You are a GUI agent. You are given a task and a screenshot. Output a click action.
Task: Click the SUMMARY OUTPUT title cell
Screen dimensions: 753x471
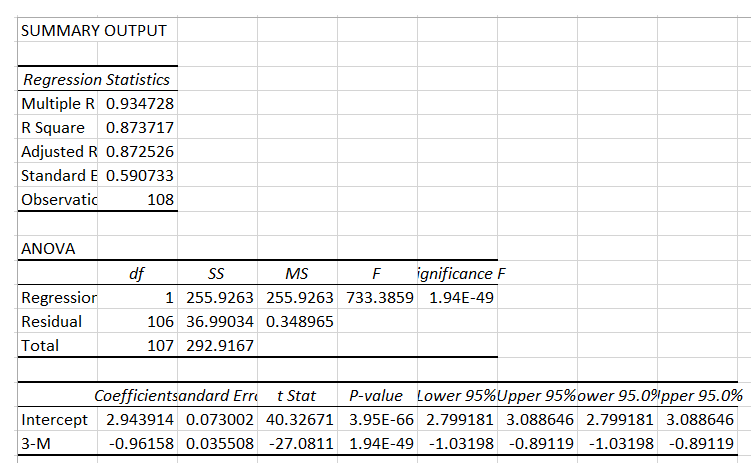tap(93, 30)
